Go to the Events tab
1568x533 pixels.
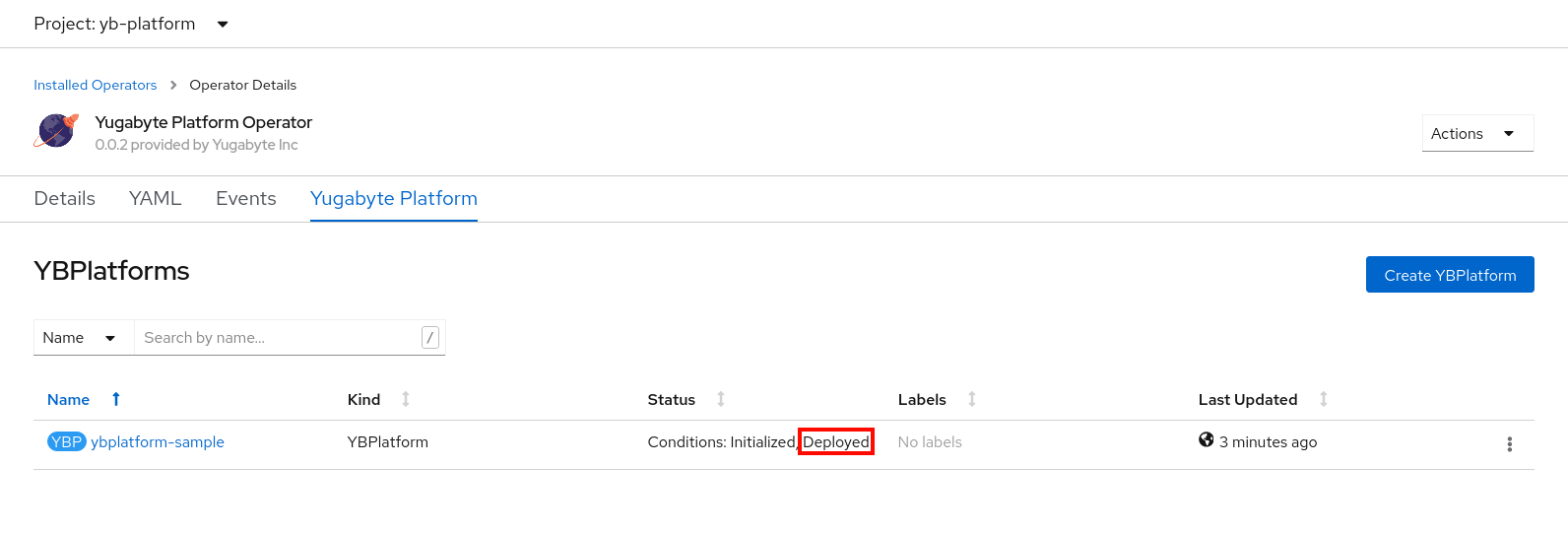[x=245, y=199]
